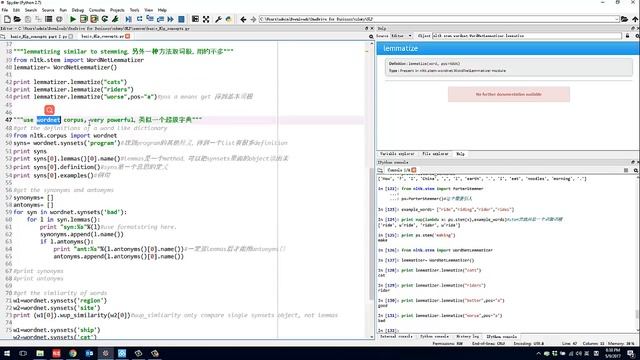The width and height of the screenshot is (640, 360).
Task: Run current cell icon
Action: pos(84,19)
